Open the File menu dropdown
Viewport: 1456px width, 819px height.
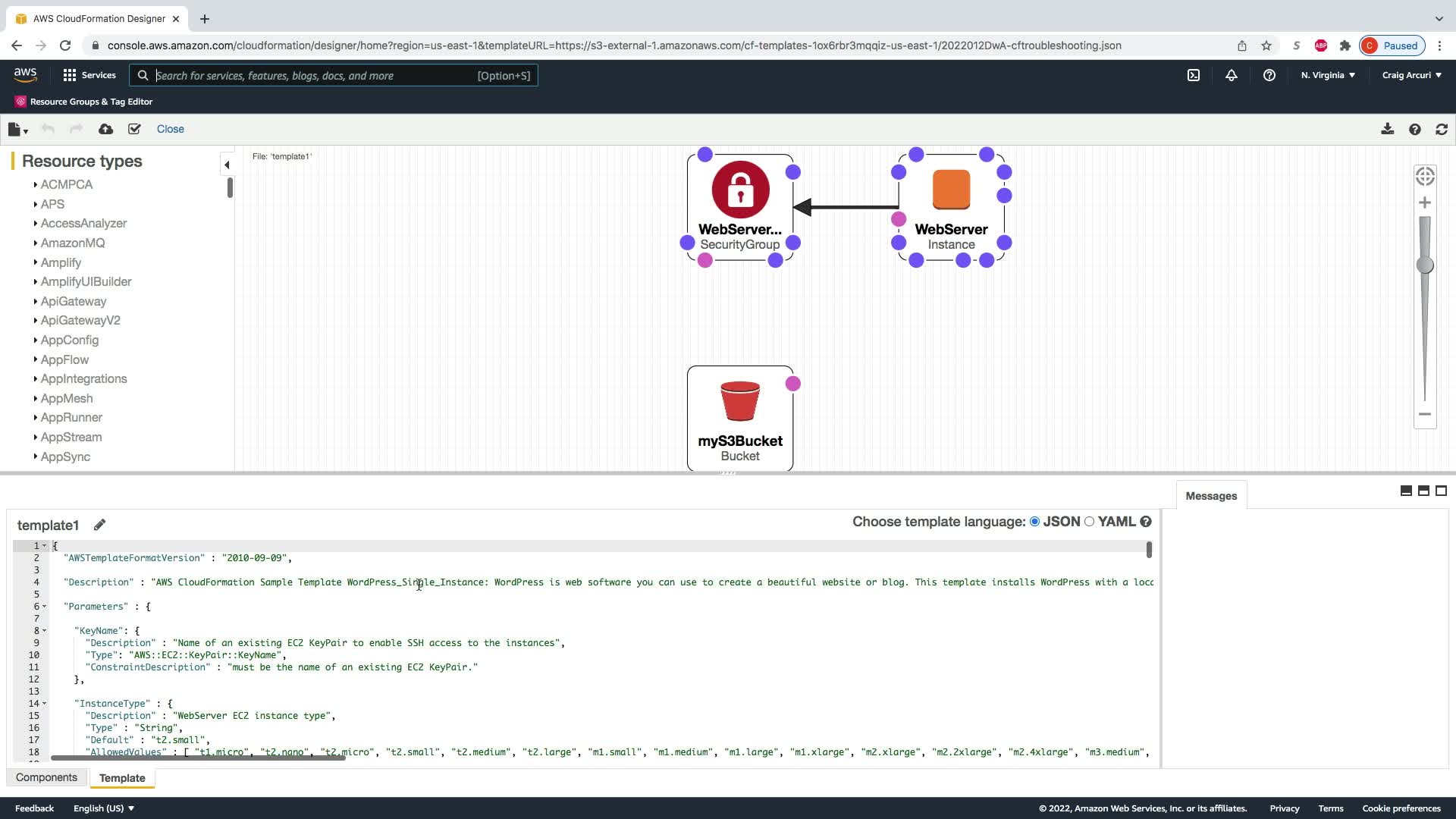coord(17,130)
